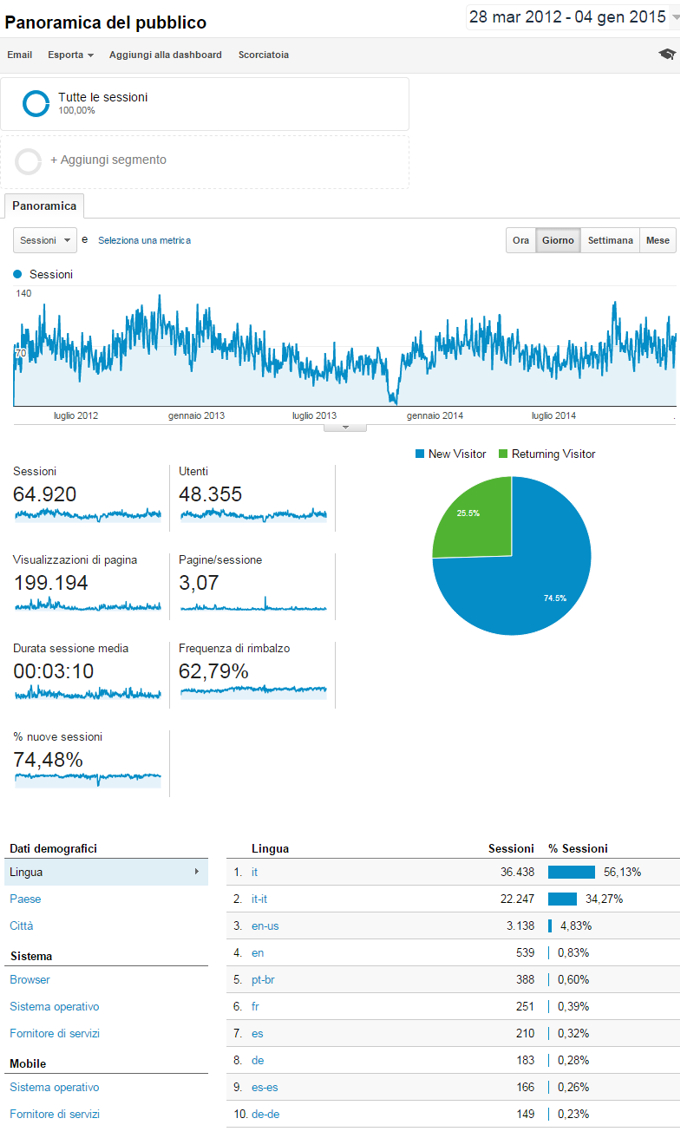The width and height of the screenshot is (680, 1132).
Task: Click the Scorciatoia toolbar button
Action: pyautogui.click(x=263, y=55)
